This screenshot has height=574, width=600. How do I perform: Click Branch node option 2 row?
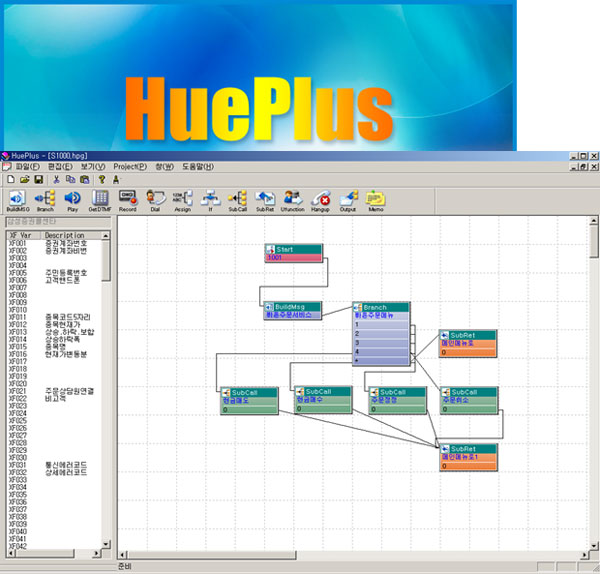point(381,334)
